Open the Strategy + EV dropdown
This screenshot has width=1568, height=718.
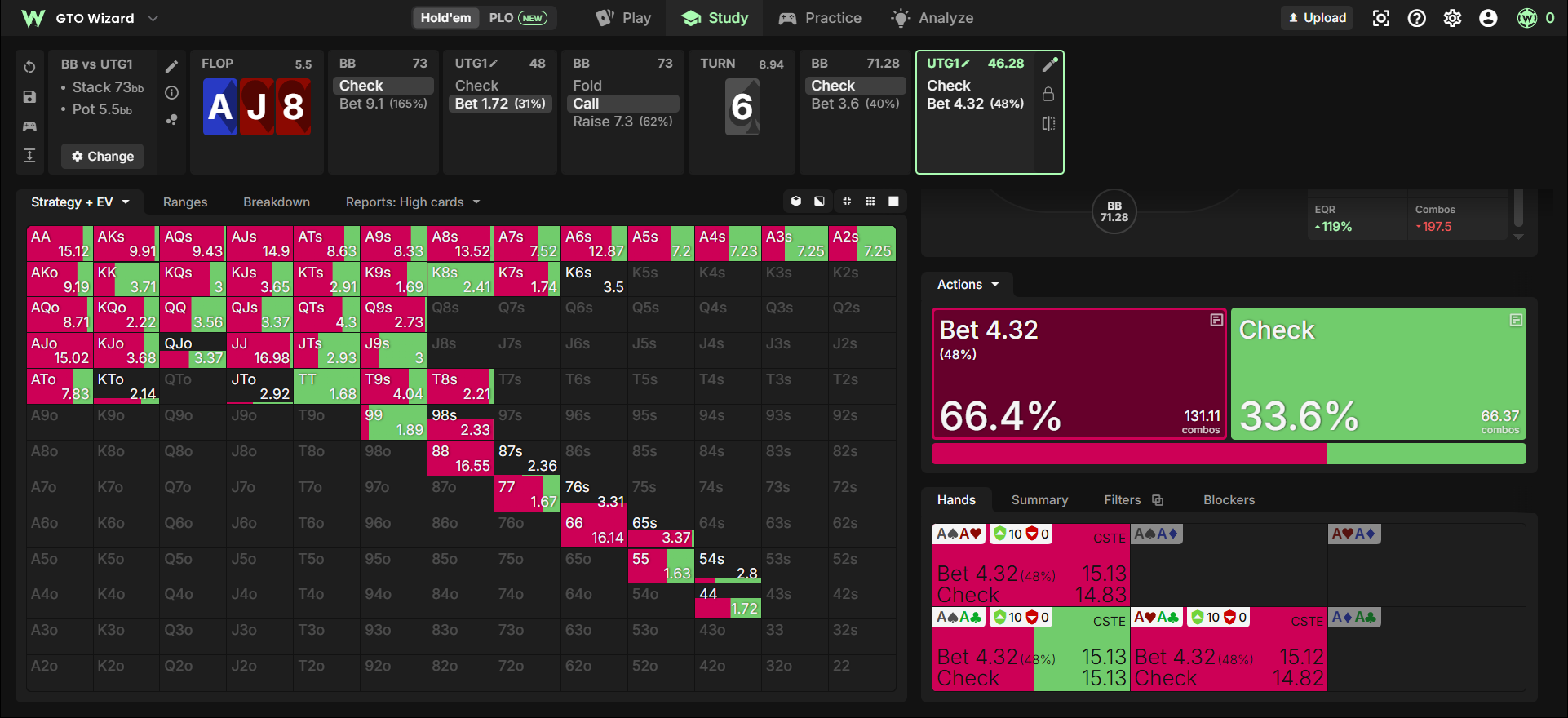(x=80, y=202)
